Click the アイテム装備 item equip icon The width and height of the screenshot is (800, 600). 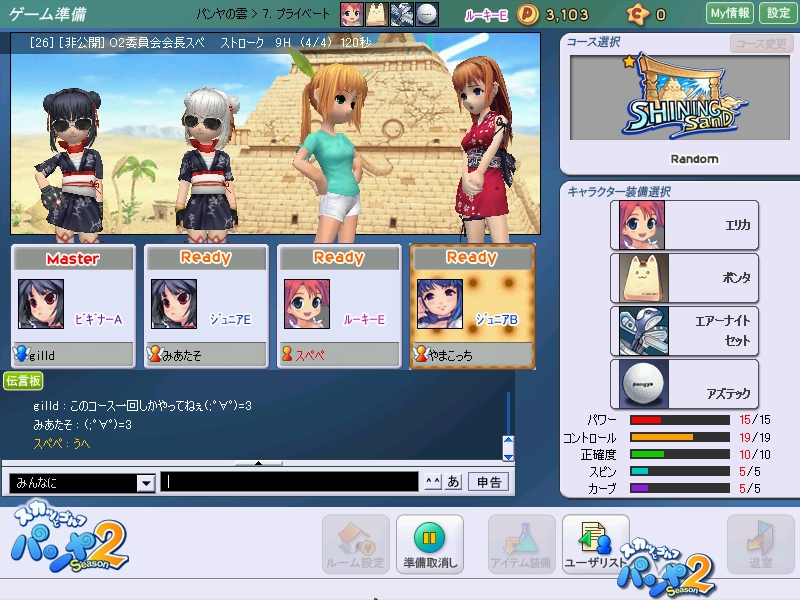point(521,544)
